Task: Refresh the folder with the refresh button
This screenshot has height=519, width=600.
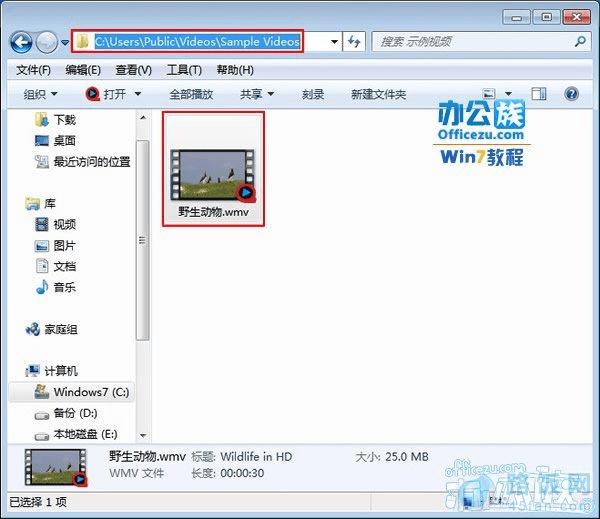Action: 354,41
